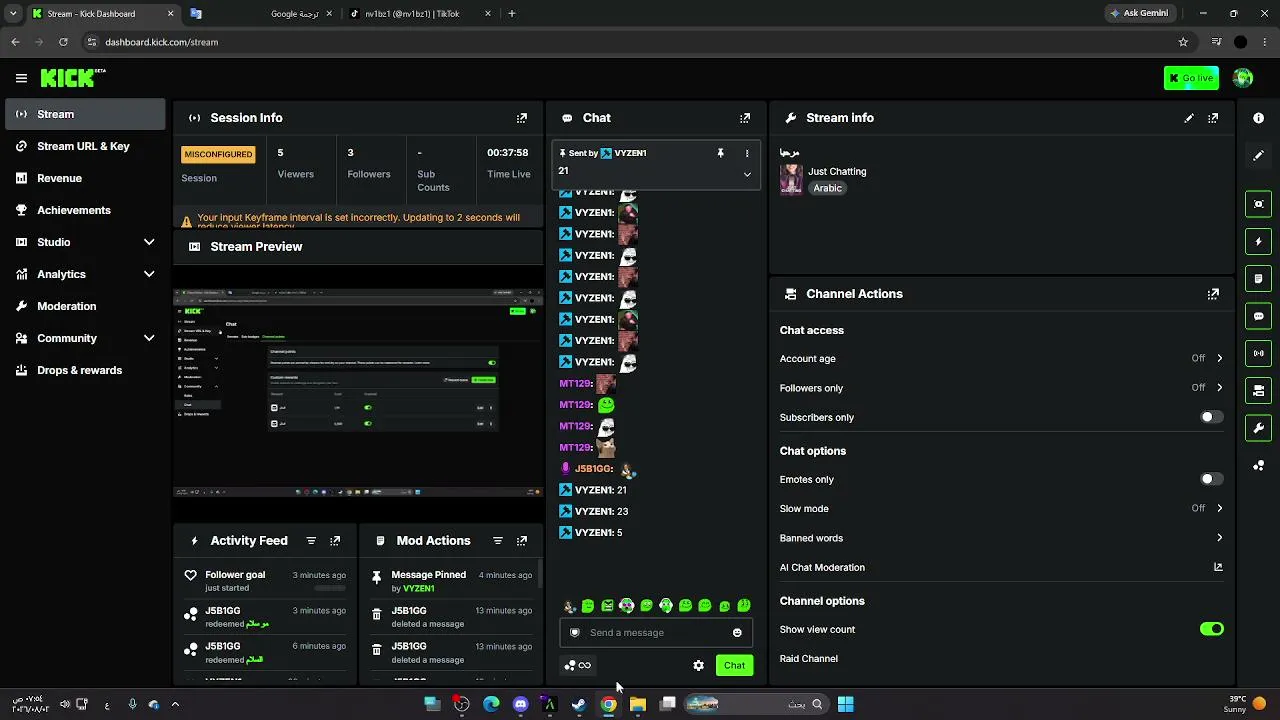Click the Stream Preview thumbnail
Image resolution: width=1280 pixels, height=720 pixels.
[358, 392]
